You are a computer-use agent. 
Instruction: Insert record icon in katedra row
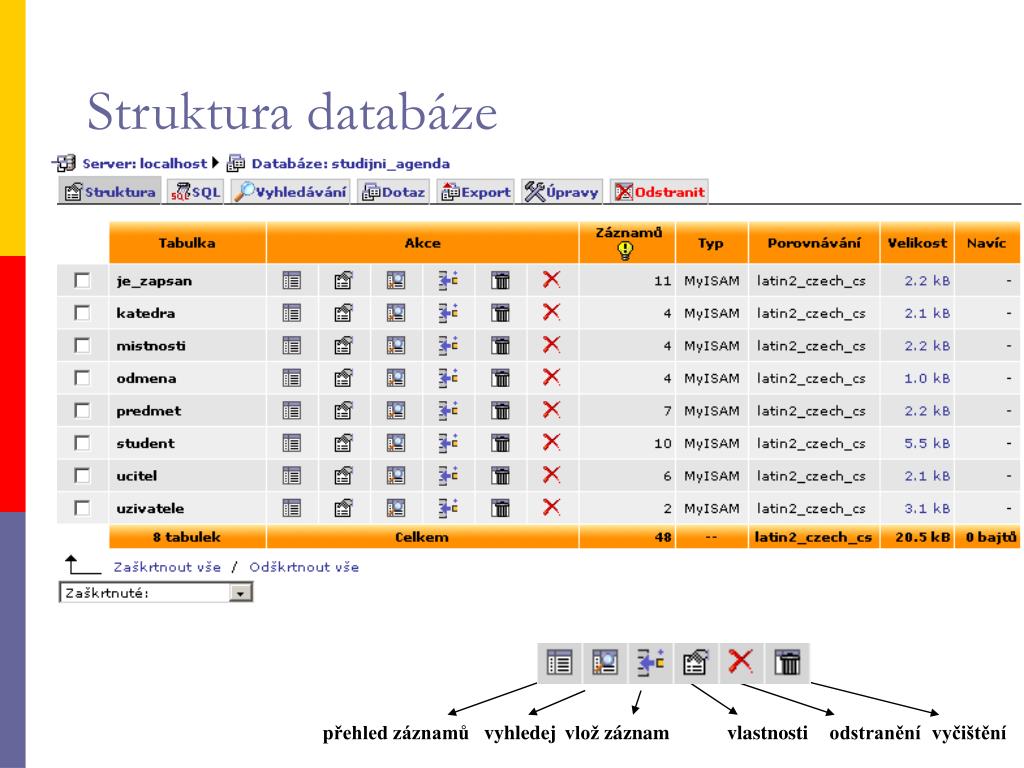click(x=448, y=313)
